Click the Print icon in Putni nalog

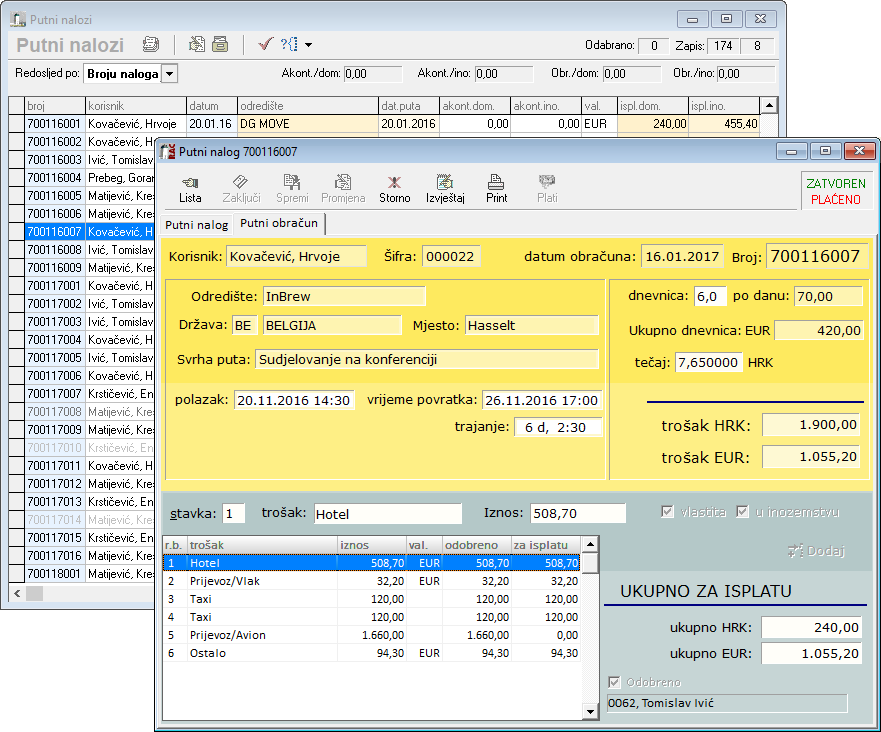pos(496,187)
